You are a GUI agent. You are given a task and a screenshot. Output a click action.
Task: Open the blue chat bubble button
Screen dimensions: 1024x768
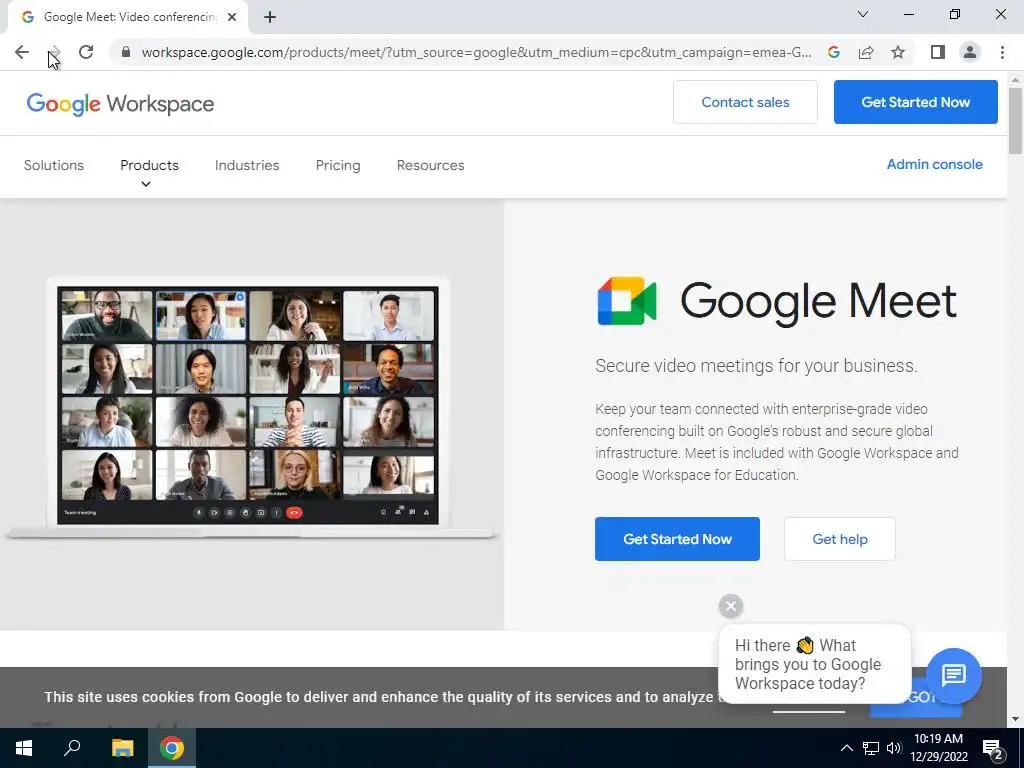953,675
